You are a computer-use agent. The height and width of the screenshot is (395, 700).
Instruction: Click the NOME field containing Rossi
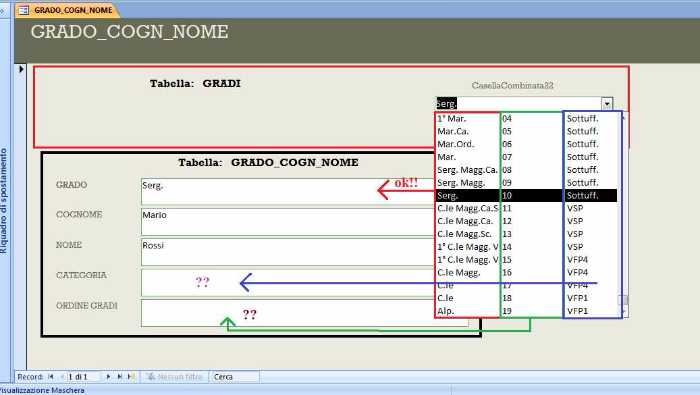[x=288, y=252]
